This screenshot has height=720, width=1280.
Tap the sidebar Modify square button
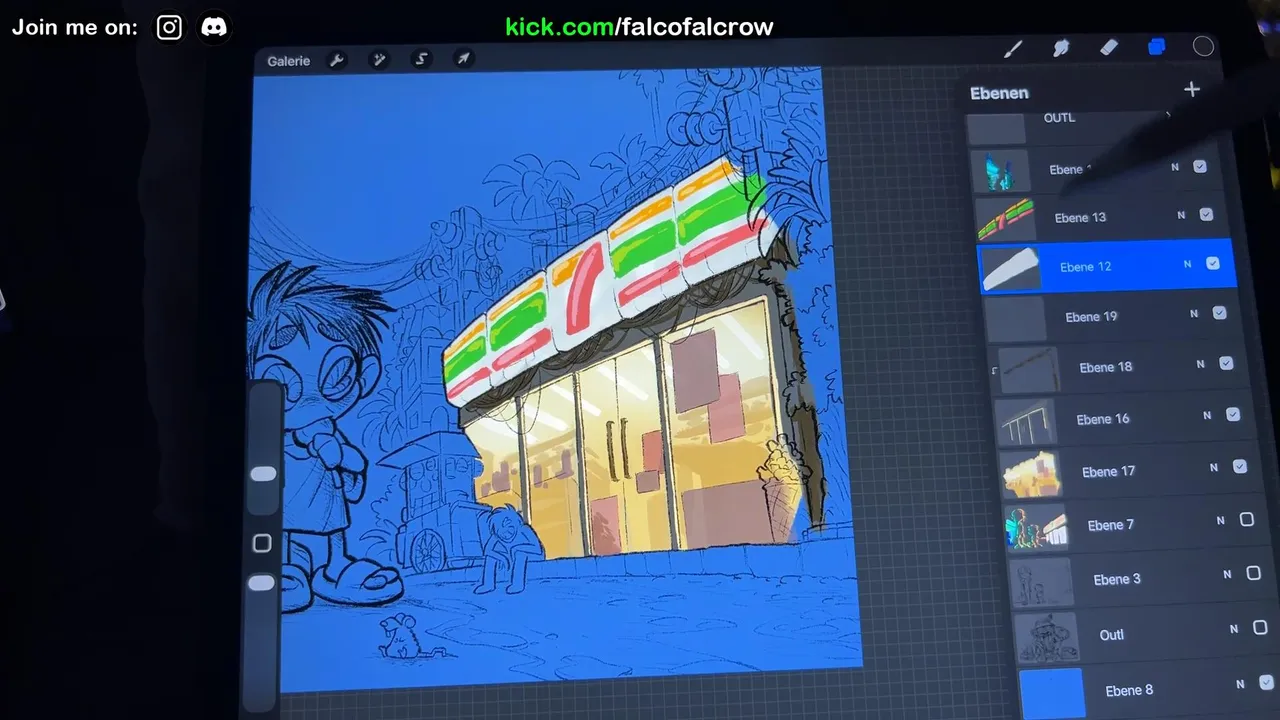coord(262,543)
